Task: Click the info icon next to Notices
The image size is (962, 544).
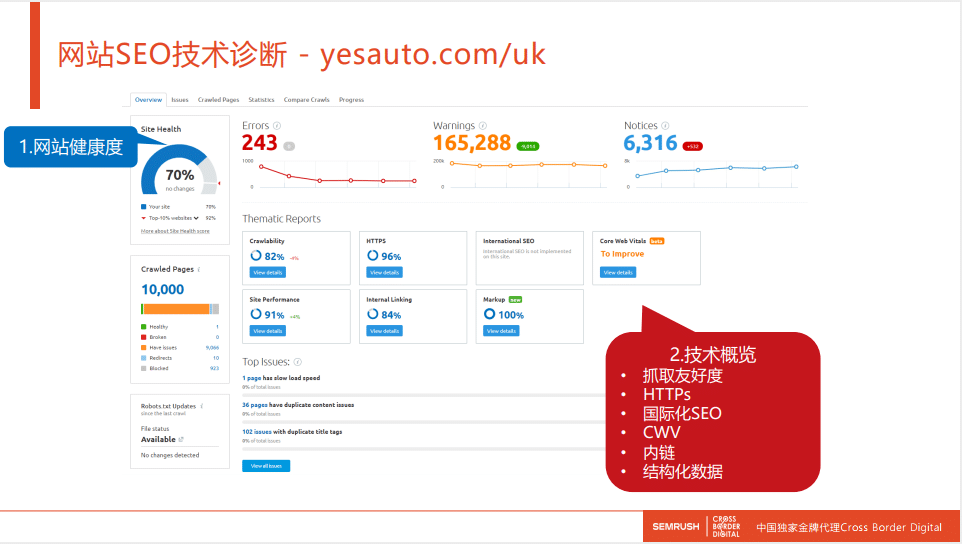Action: pos(667,126)
